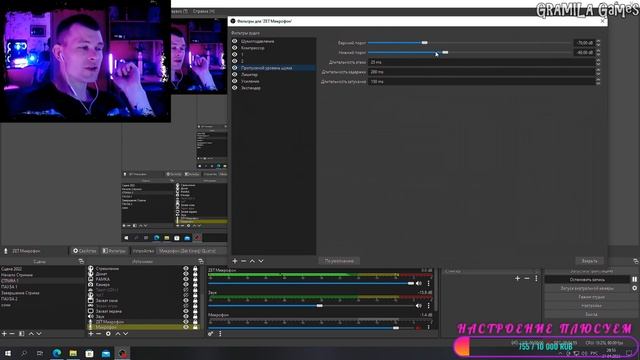The width and height of the screenshot is (640, 360).
Task: Mute Звук channel speaker icon
Action: [x=419, y=305]
